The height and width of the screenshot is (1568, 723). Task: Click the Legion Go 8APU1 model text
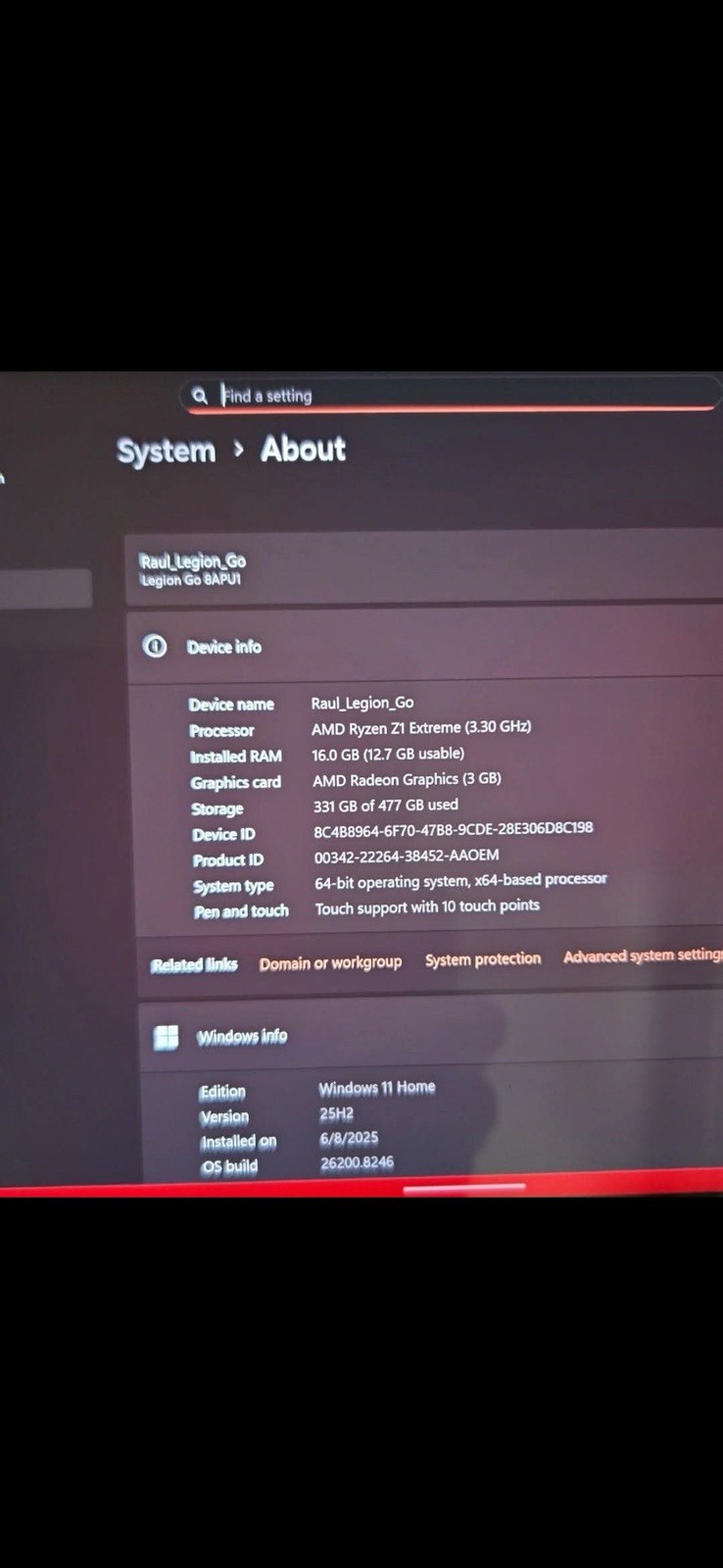pyautogui.click(x=191, y=580)
